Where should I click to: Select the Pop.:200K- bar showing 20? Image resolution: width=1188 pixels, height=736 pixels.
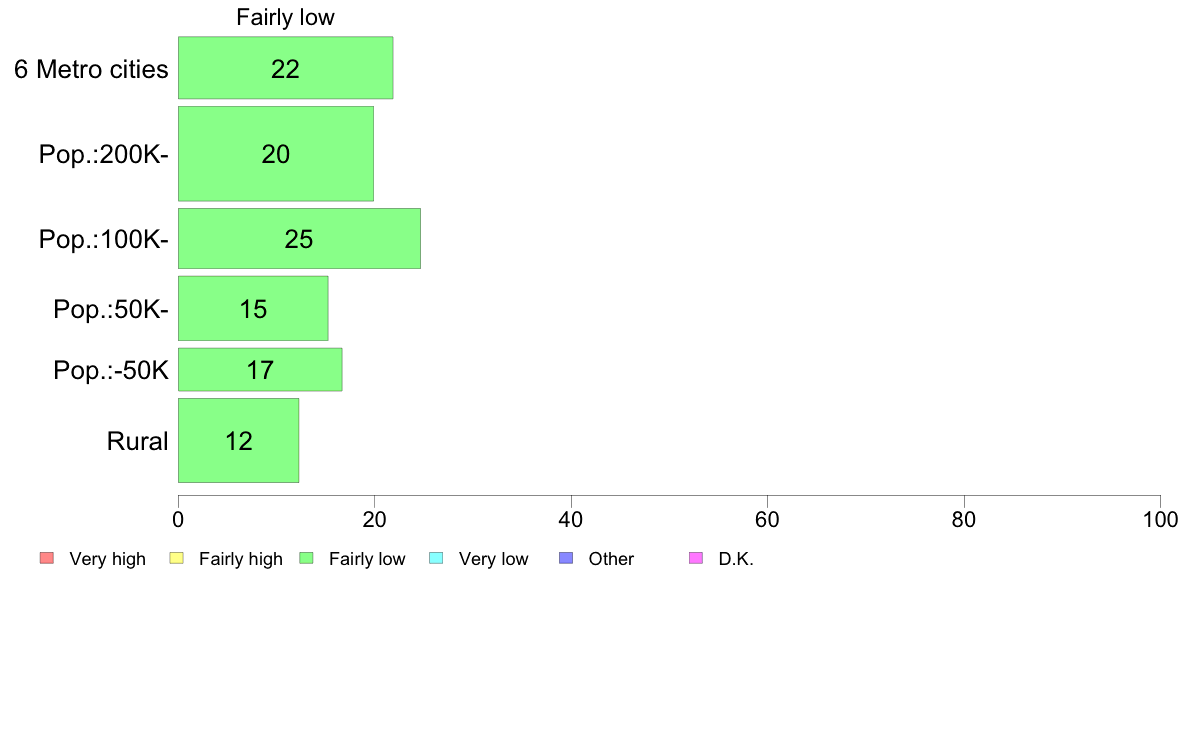coord(276,154)
